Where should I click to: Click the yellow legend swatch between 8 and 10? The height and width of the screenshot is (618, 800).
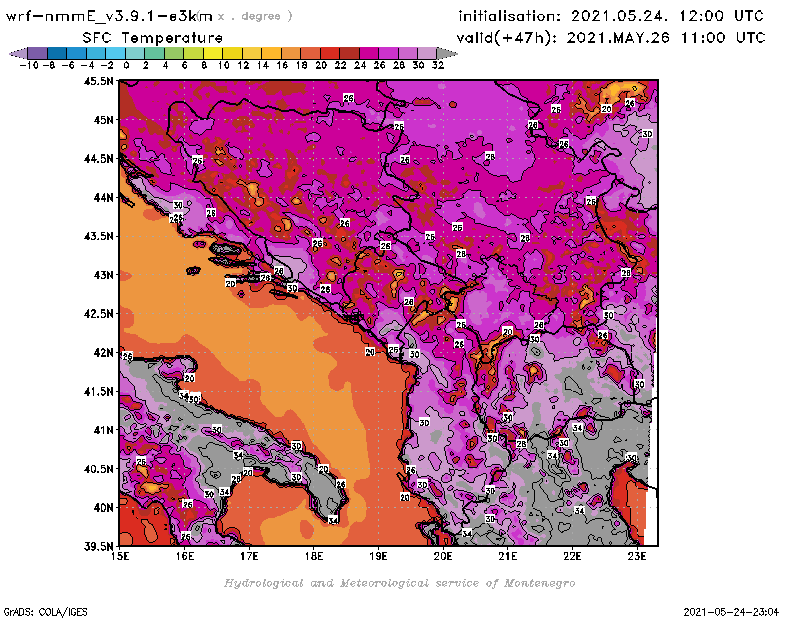[x=213, y=53]
